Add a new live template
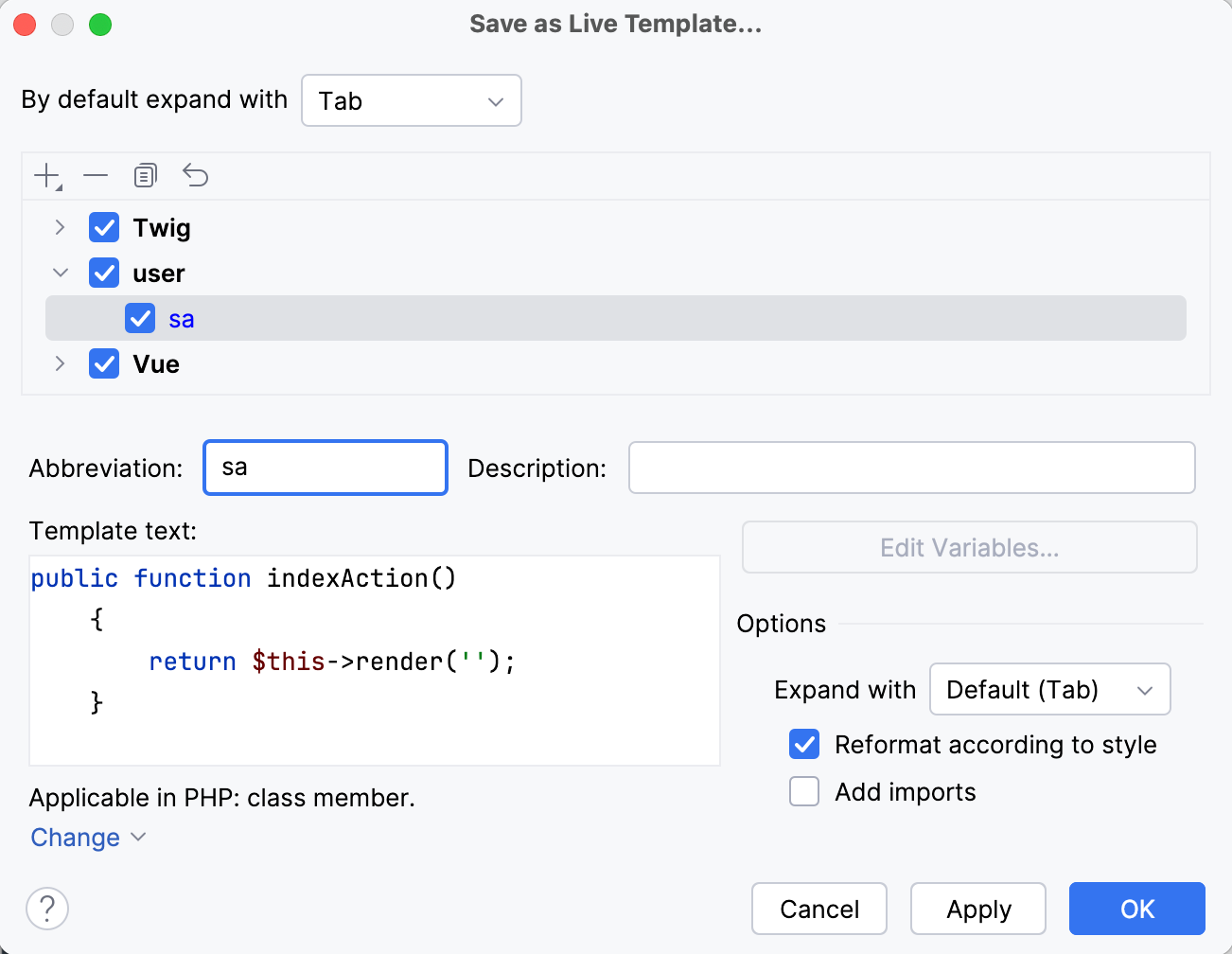1232x954 pixels. [x=45, y=175]
